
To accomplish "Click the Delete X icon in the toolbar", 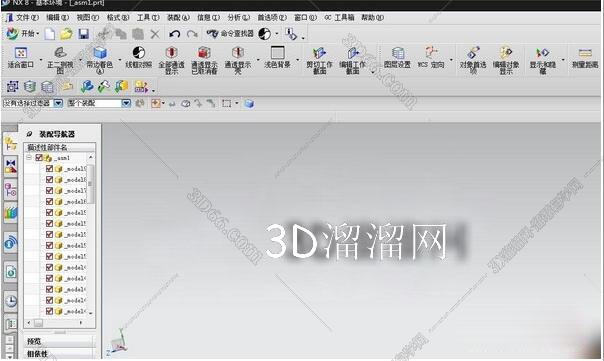I will pyautogui.click(x=155, y=34).
